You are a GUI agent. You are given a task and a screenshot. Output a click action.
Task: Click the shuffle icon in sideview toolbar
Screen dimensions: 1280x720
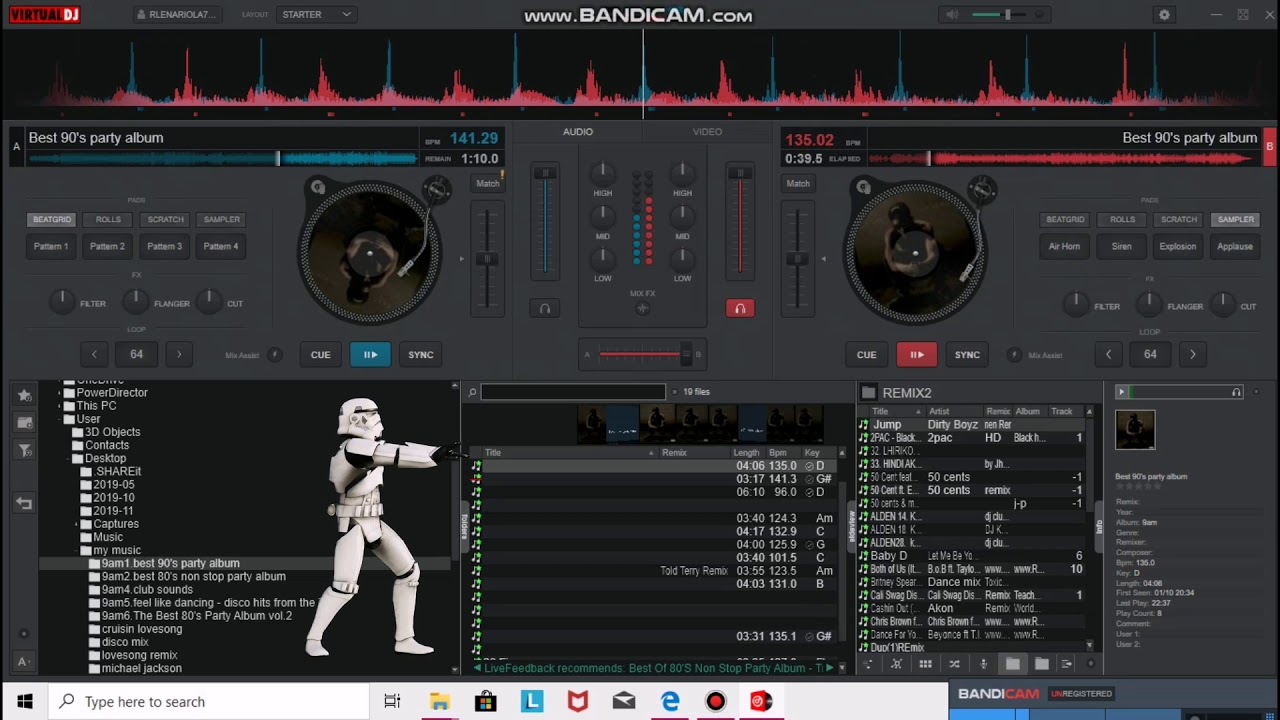tap(954, 664)
